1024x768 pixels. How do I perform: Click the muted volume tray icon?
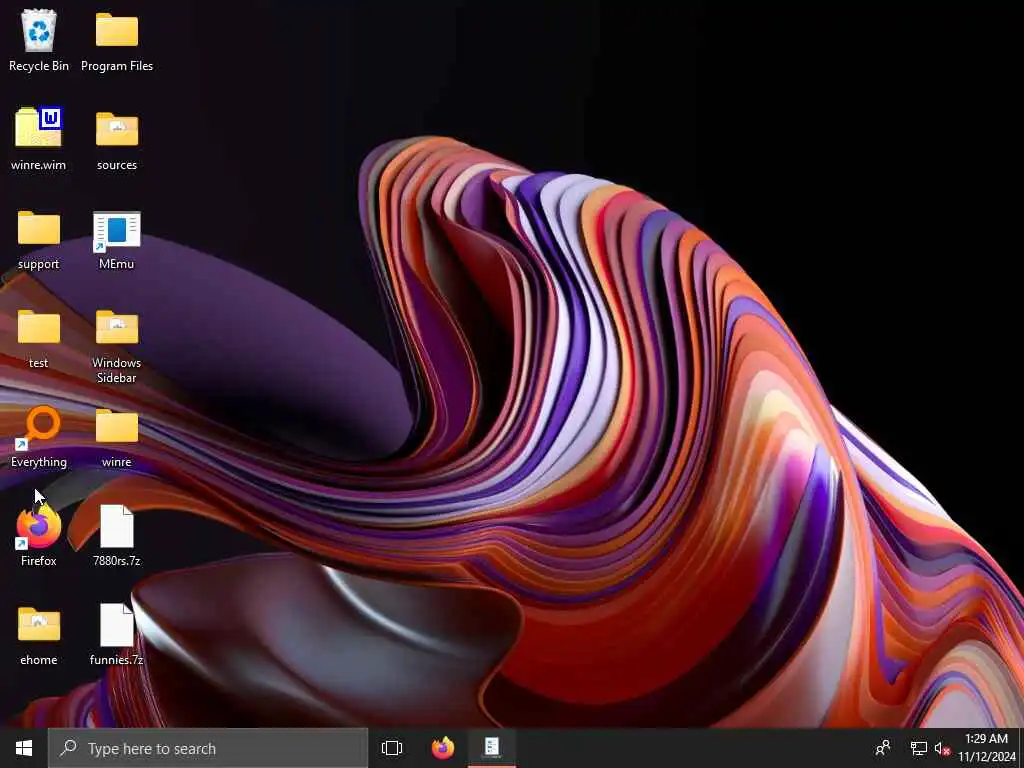(x=942, y=748)
